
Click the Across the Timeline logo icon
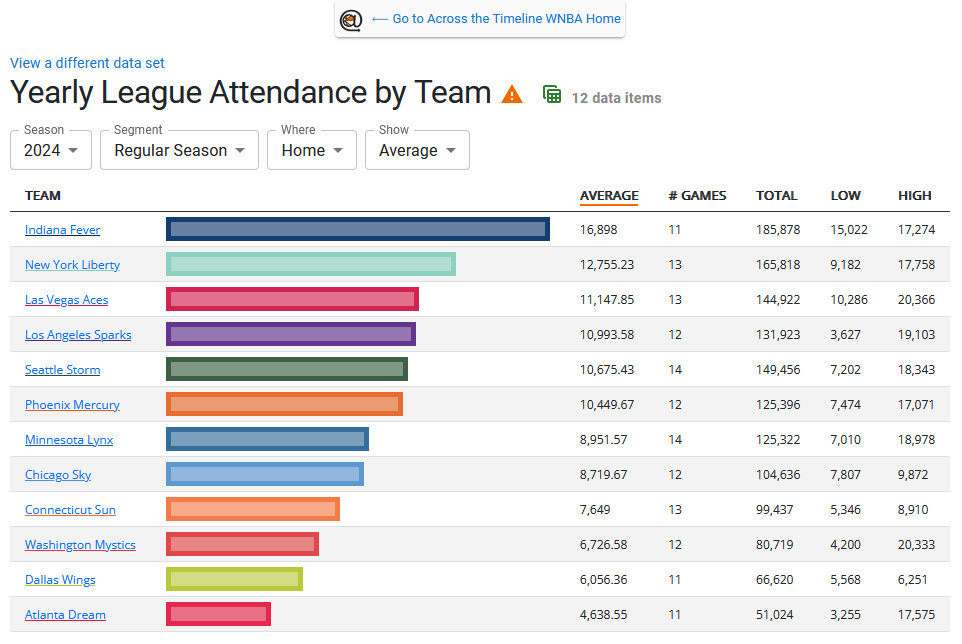350,19
